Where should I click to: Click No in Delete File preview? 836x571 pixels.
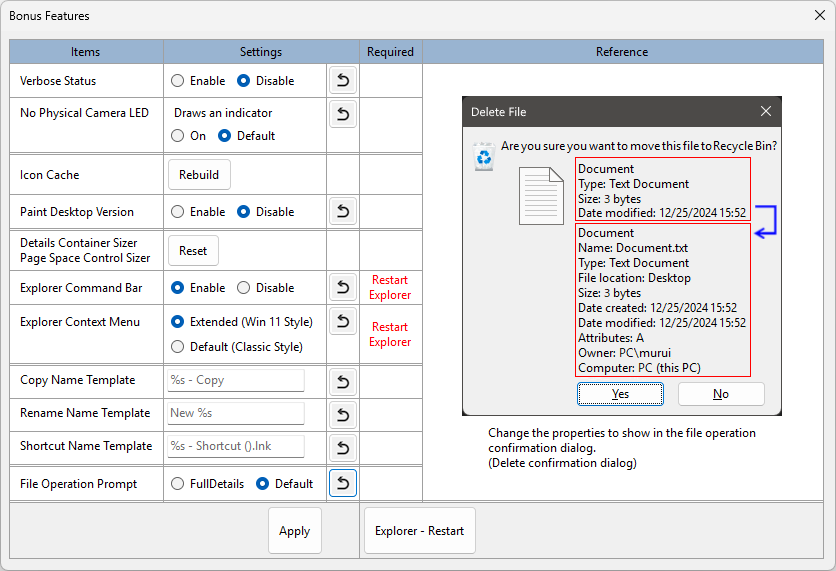(x=721, y=394)
